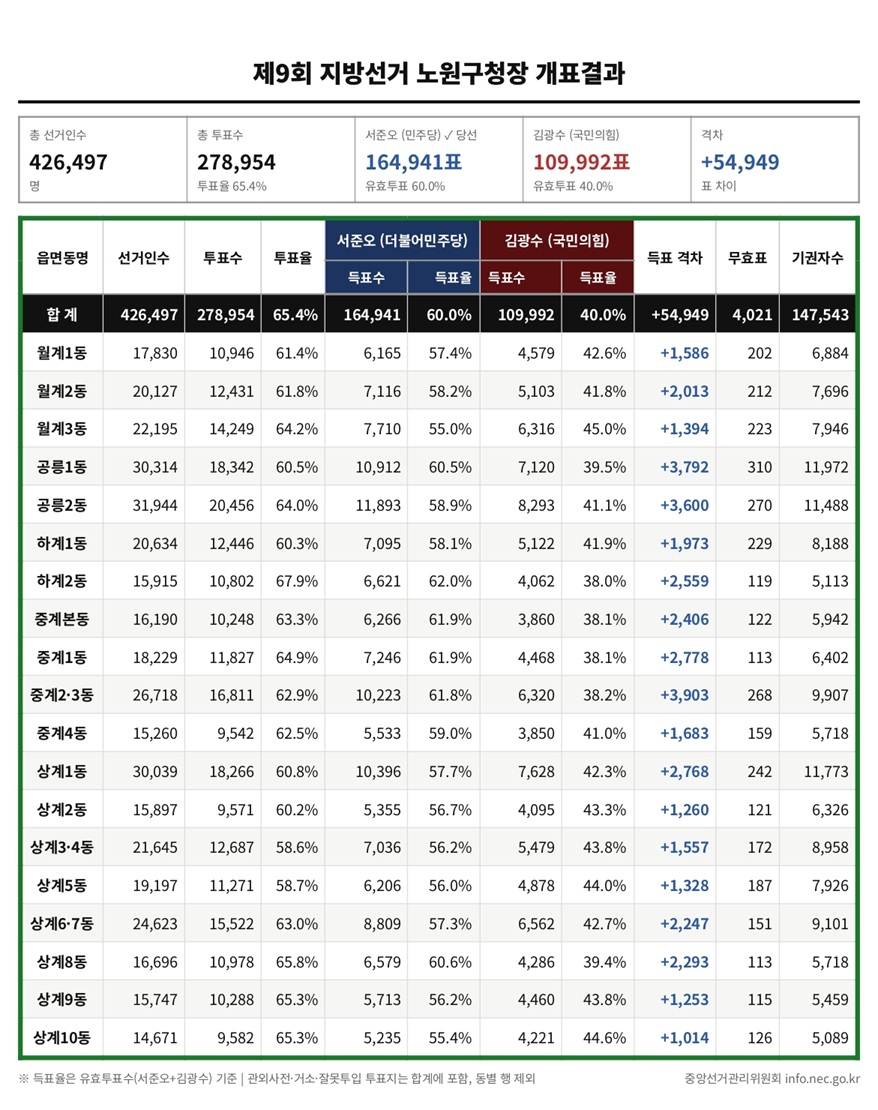Click 서준오 votes 10,396 in 상계1동 row

click(x=378, y=772)
